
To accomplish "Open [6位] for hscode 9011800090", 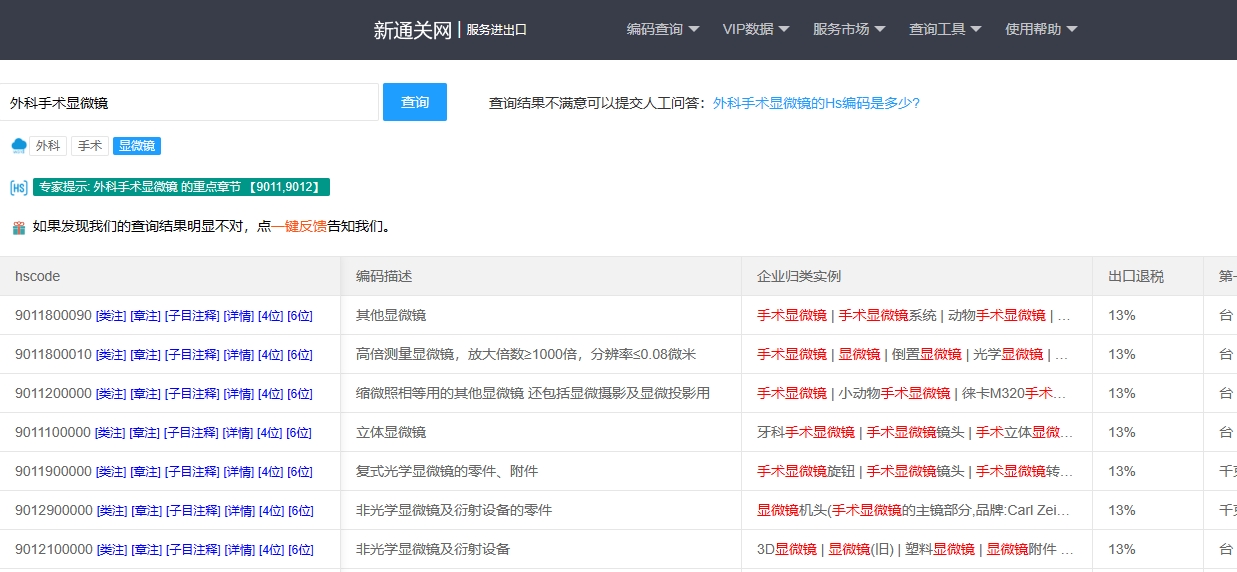I will pos(300,316).
